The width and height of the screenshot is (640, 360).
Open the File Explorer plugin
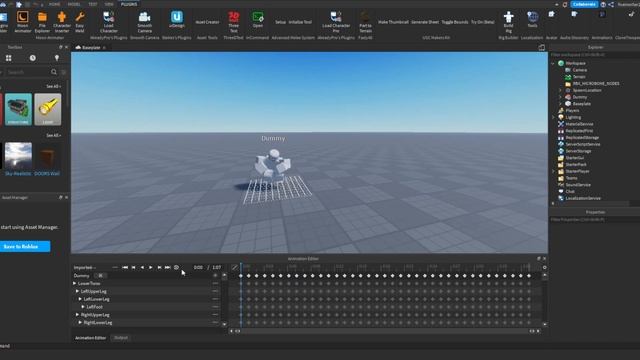[42, 22]
